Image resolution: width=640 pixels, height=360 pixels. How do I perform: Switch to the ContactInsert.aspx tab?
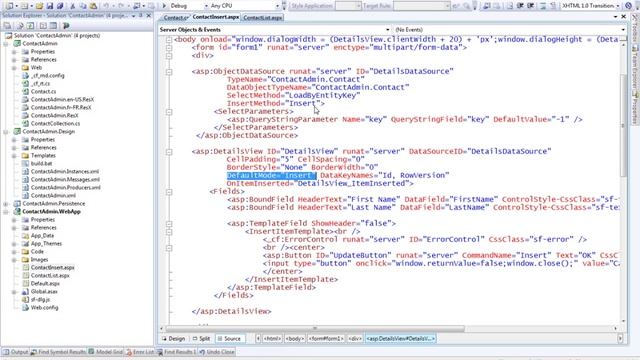tap(216, 17)
